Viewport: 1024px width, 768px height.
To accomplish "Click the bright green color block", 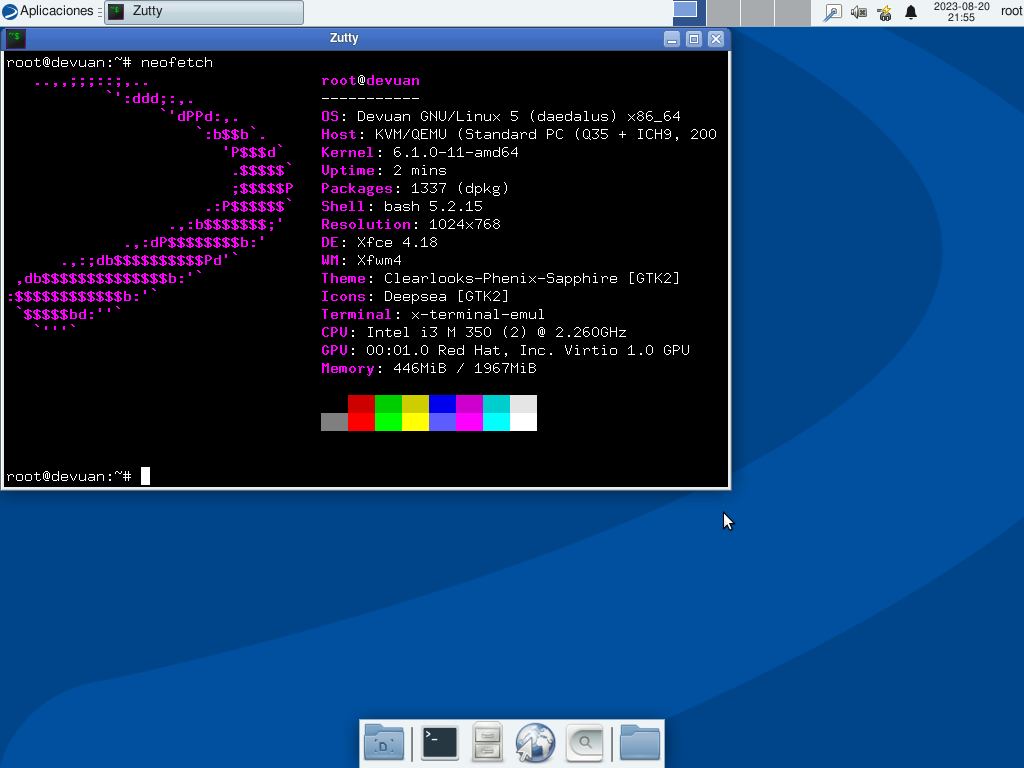I will click(388, 422).
